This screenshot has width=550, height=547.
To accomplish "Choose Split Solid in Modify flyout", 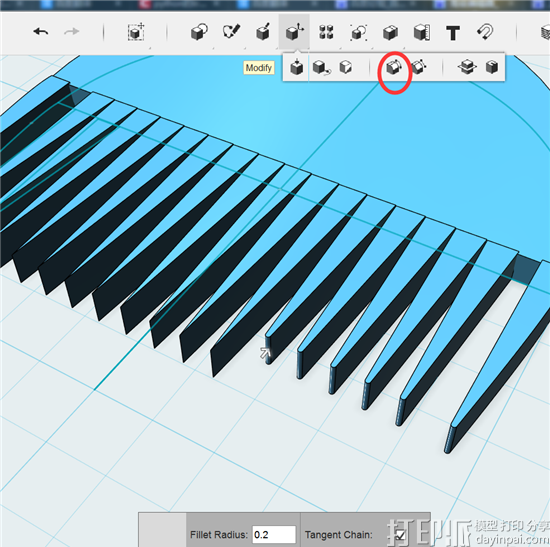I will click(x=467, y=67).
